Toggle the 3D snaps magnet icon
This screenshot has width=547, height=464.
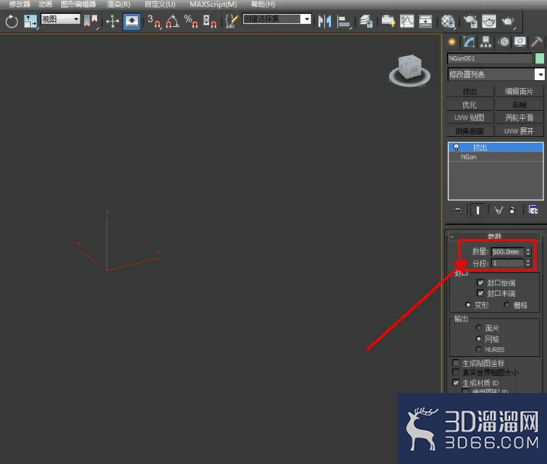coord(154,21)
